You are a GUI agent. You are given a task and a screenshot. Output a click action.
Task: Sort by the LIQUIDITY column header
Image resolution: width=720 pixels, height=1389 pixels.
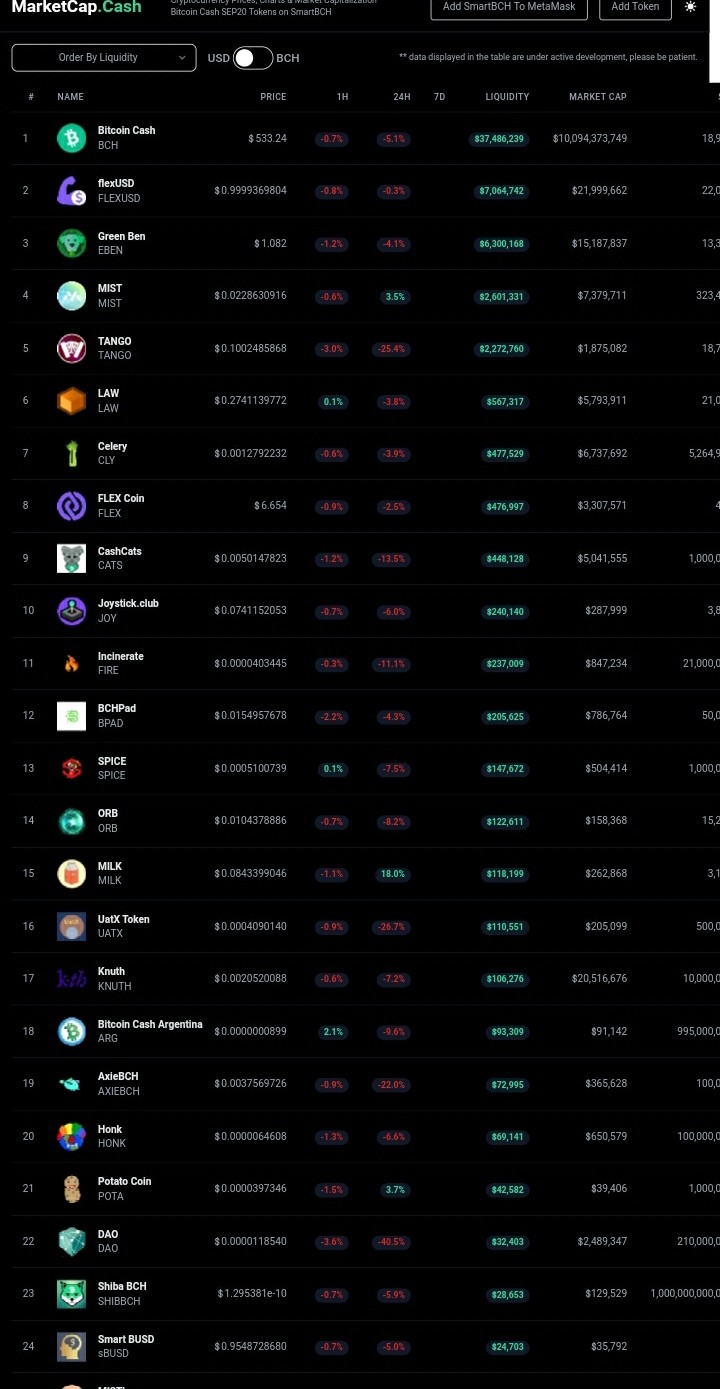[507, 97]
